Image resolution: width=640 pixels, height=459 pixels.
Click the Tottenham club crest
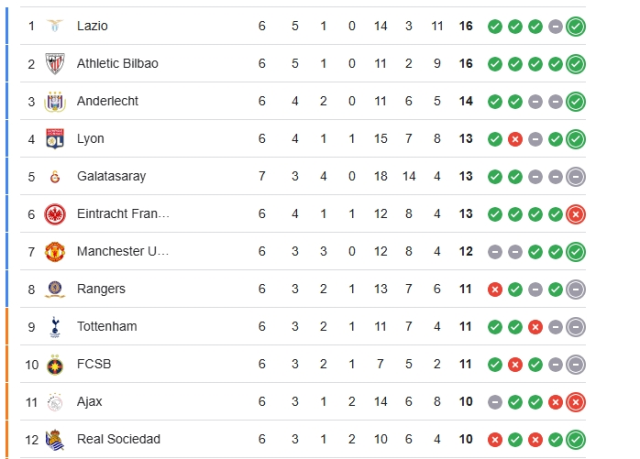coord(55,326)
